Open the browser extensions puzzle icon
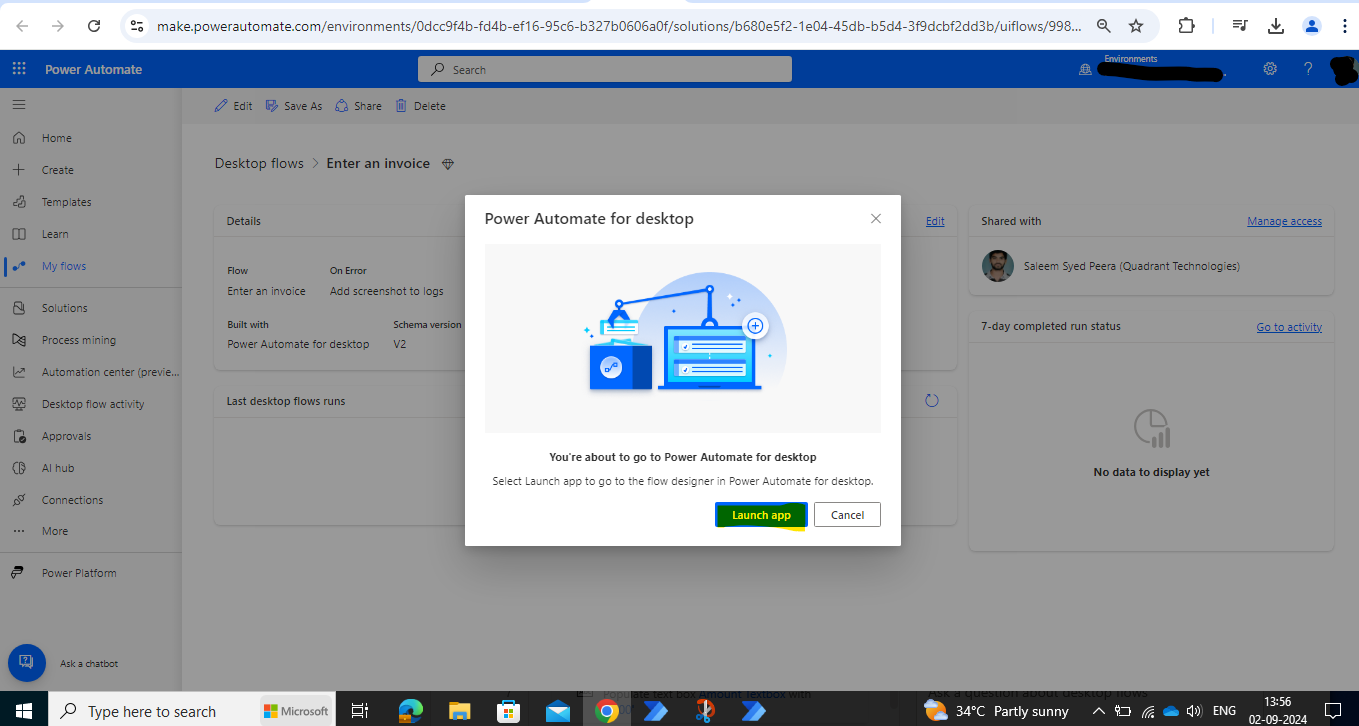This screenshot has height=726, width=1359. click(x=1187, y=26)
